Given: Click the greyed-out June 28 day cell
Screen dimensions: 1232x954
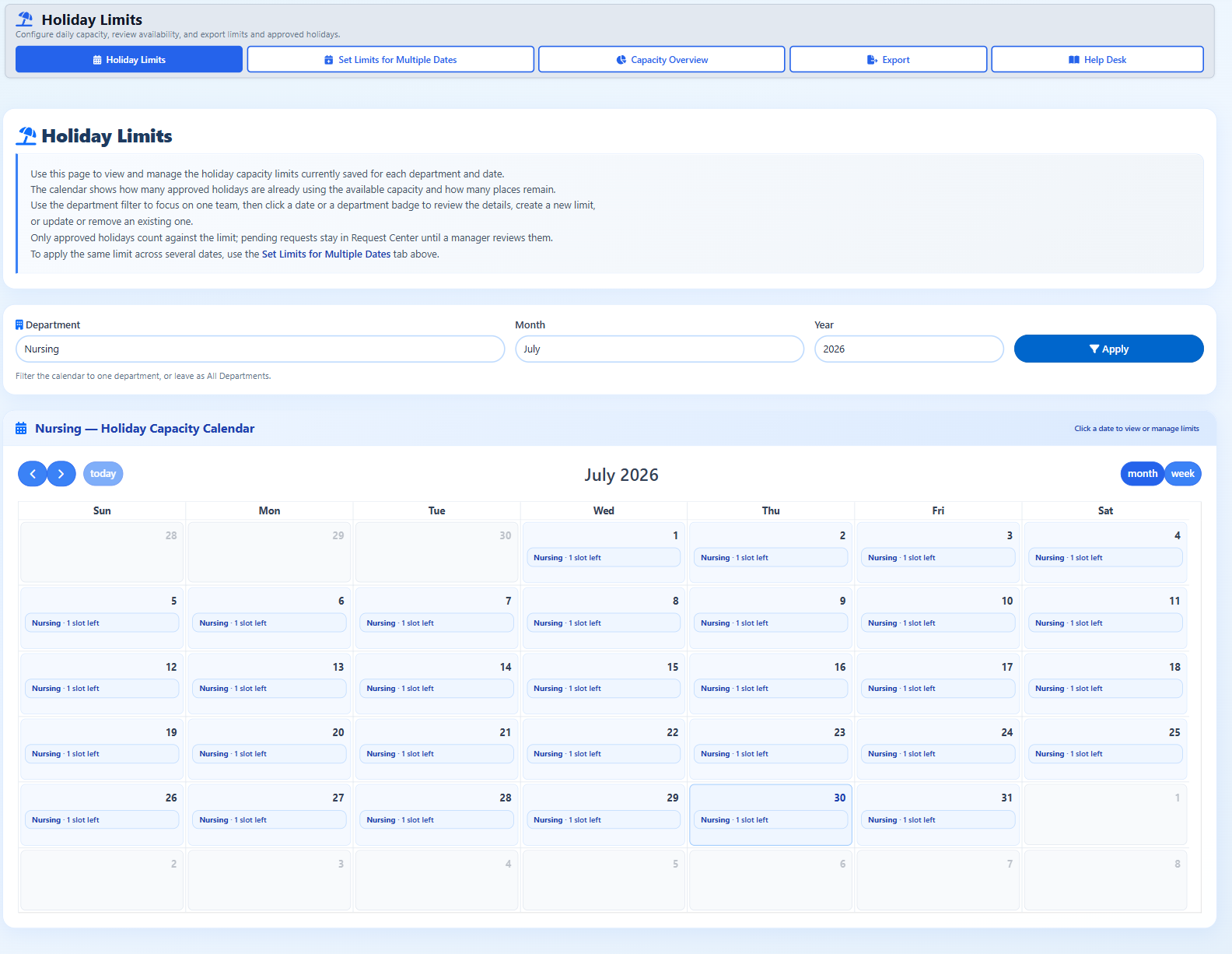Looking at the screenshot, I should [102, 552].
